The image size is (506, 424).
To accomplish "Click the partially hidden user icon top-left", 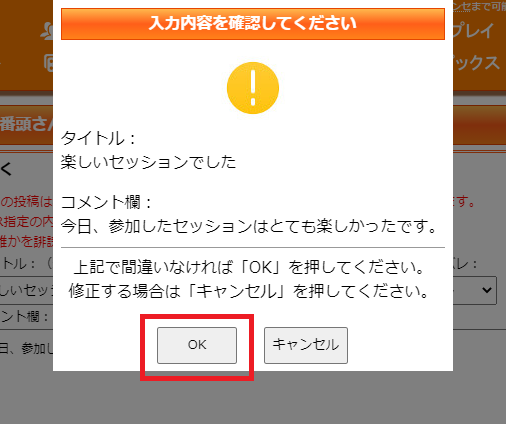I will pyautogui.click(x=47, y=31).
